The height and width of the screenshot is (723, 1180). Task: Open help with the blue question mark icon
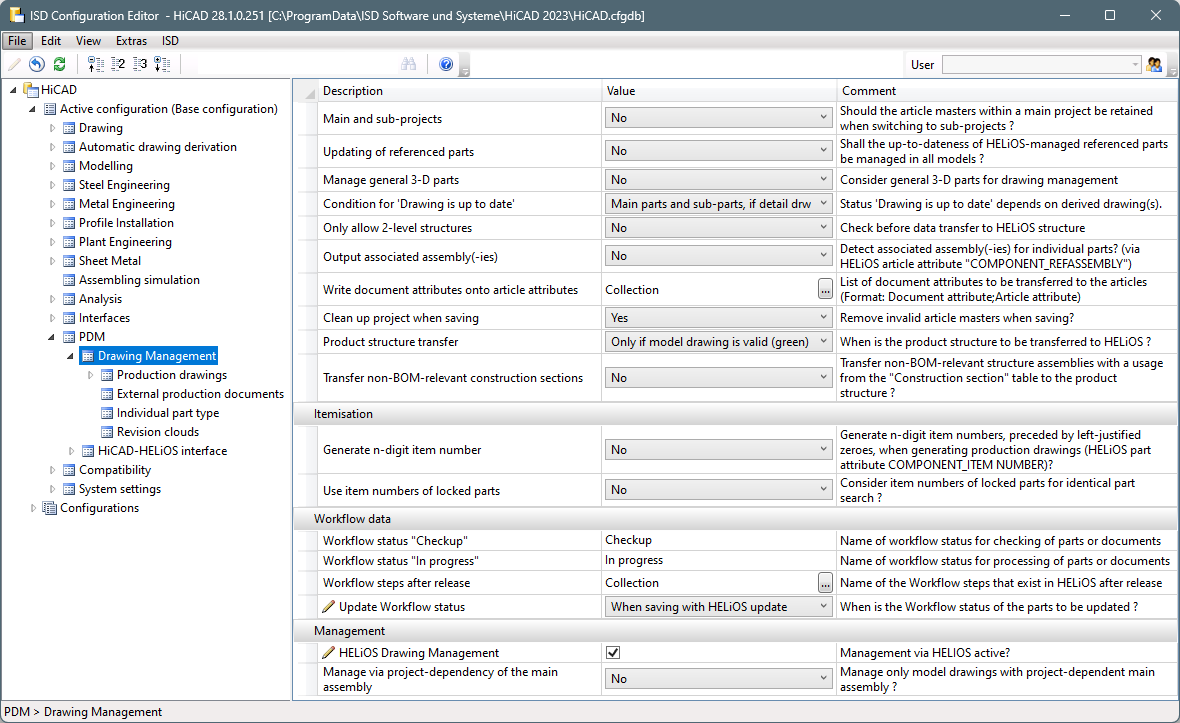tap(446, 64)
